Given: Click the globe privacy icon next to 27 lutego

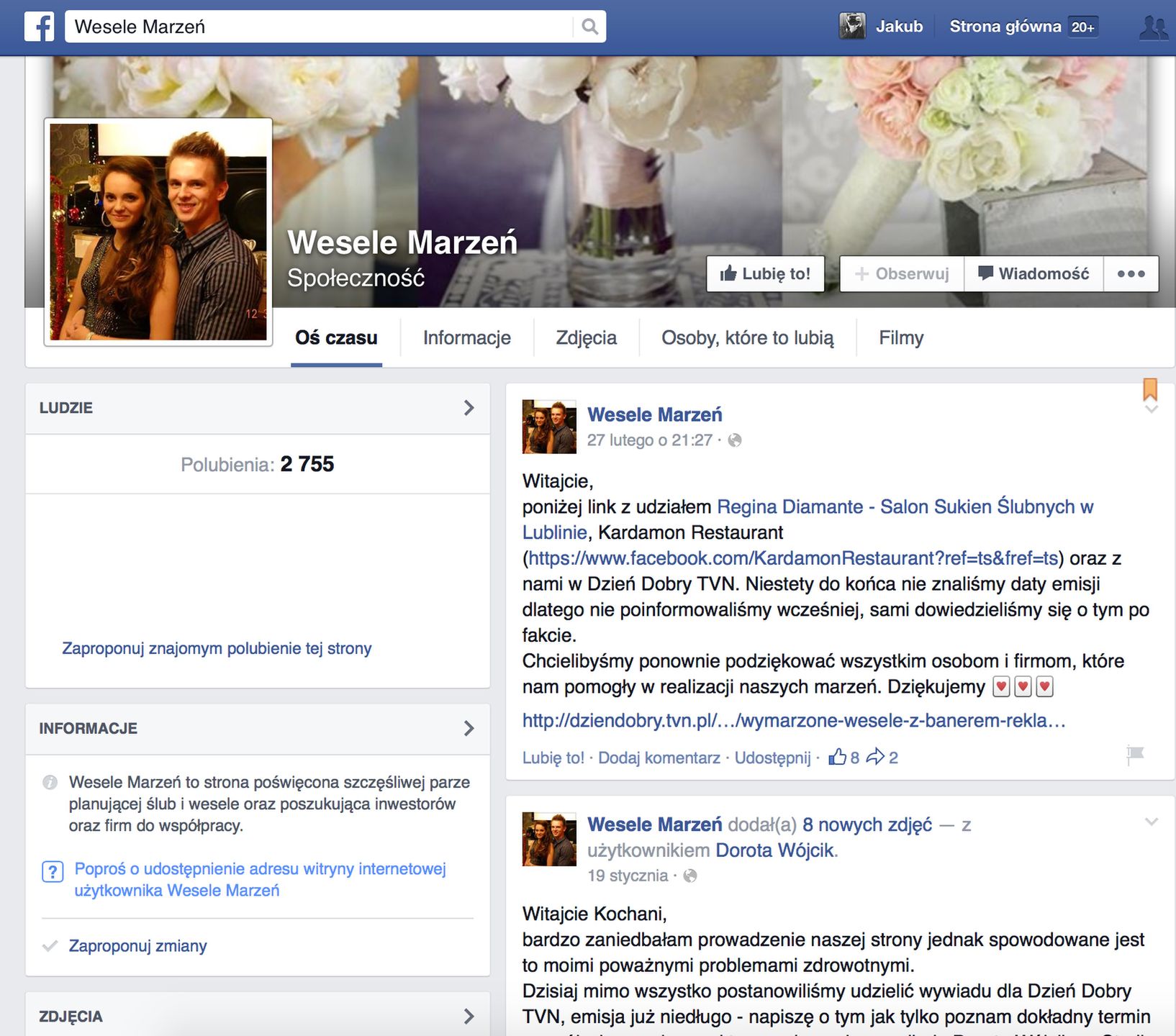Looking at the screenshot, I should click(734, 440).
